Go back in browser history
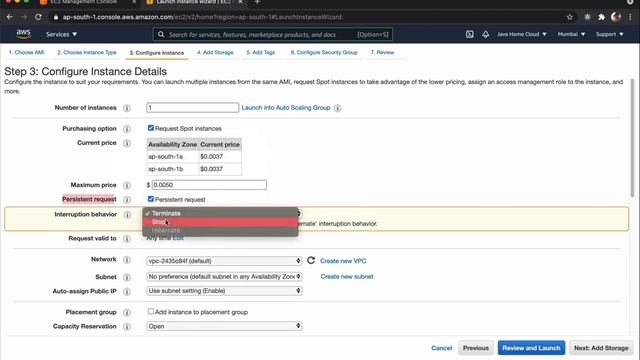The image size is (640, 360). coord(10,17)
